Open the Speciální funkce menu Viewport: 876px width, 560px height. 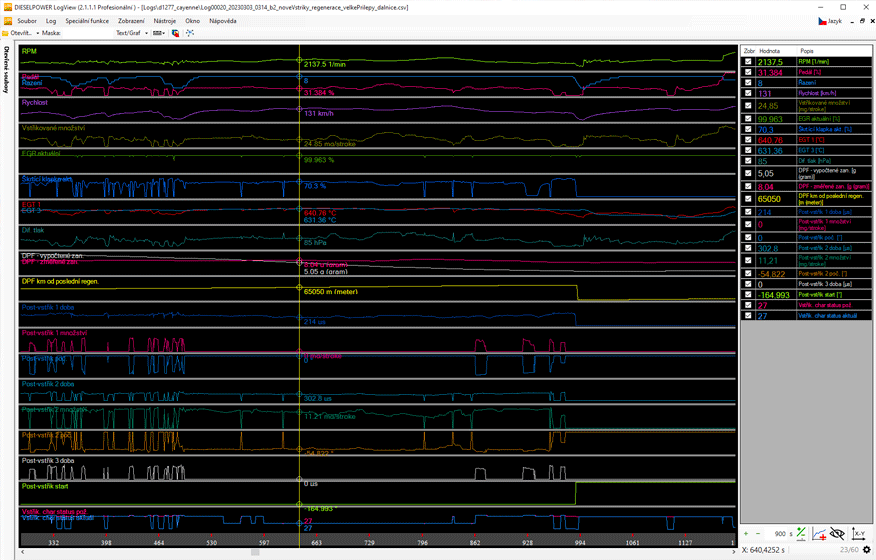[87, 21]
